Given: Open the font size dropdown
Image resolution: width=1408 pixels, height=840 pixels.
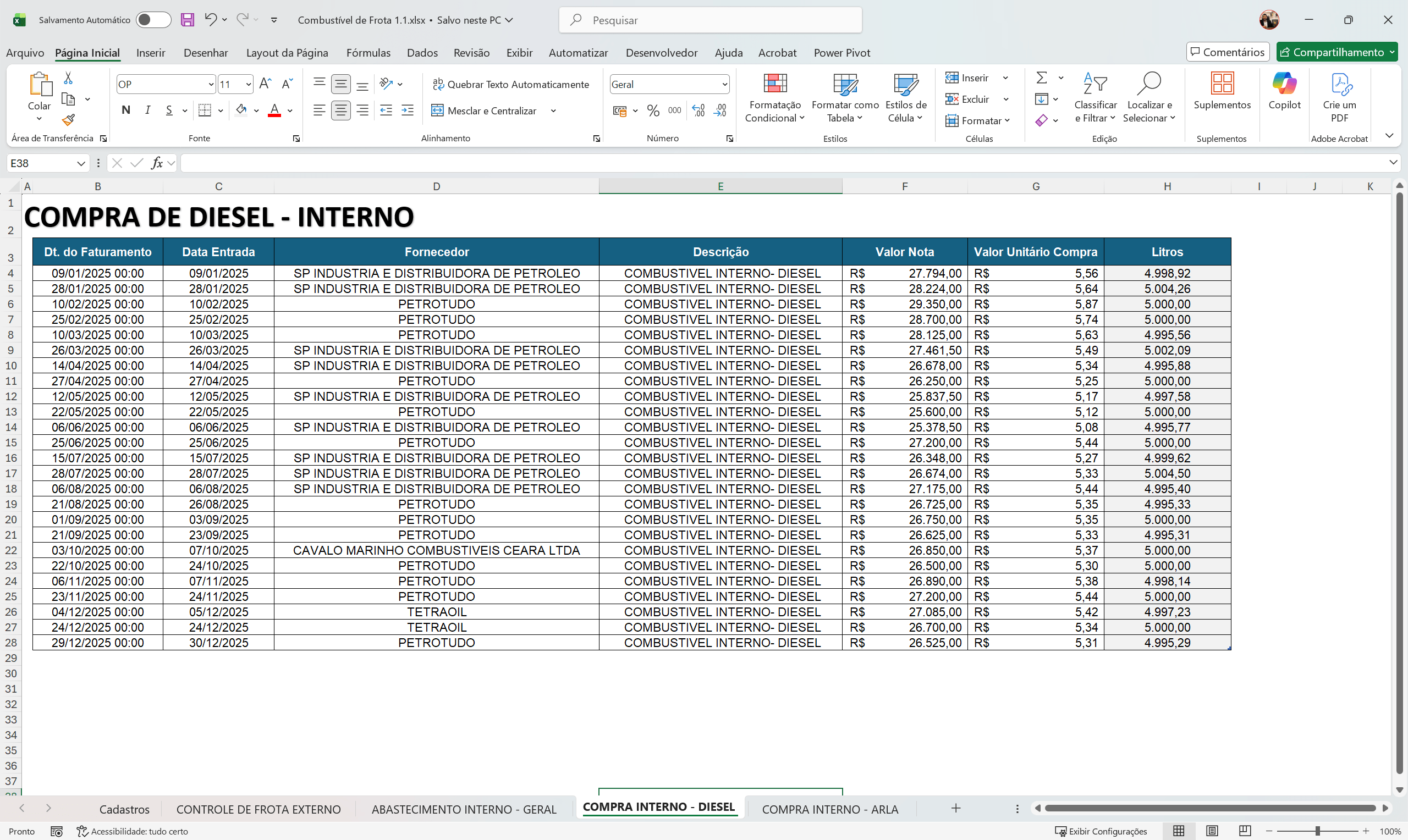Looking at the screenshot, I should click(x=248, y=83).
